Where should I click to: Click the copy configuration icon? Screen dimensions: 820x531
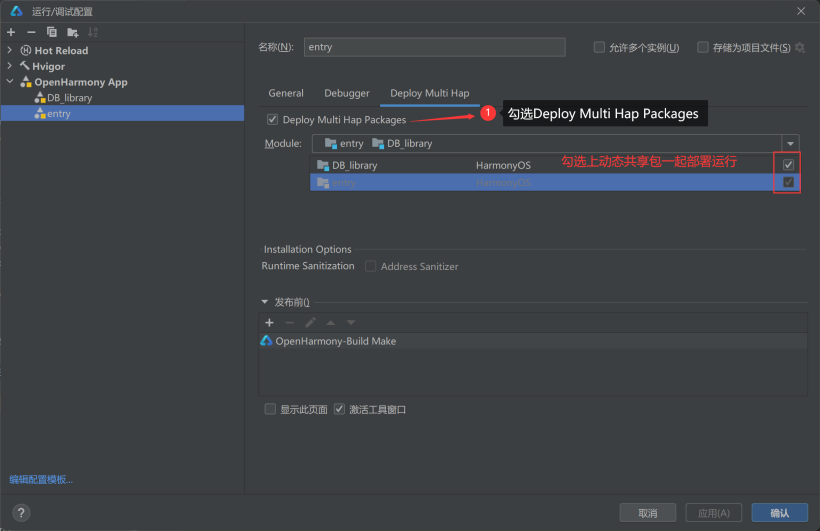[52, 32]
